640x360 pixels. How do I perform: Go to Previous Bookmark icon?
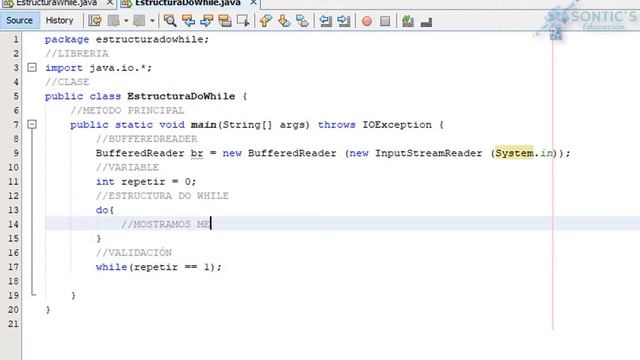coord(266,20)
